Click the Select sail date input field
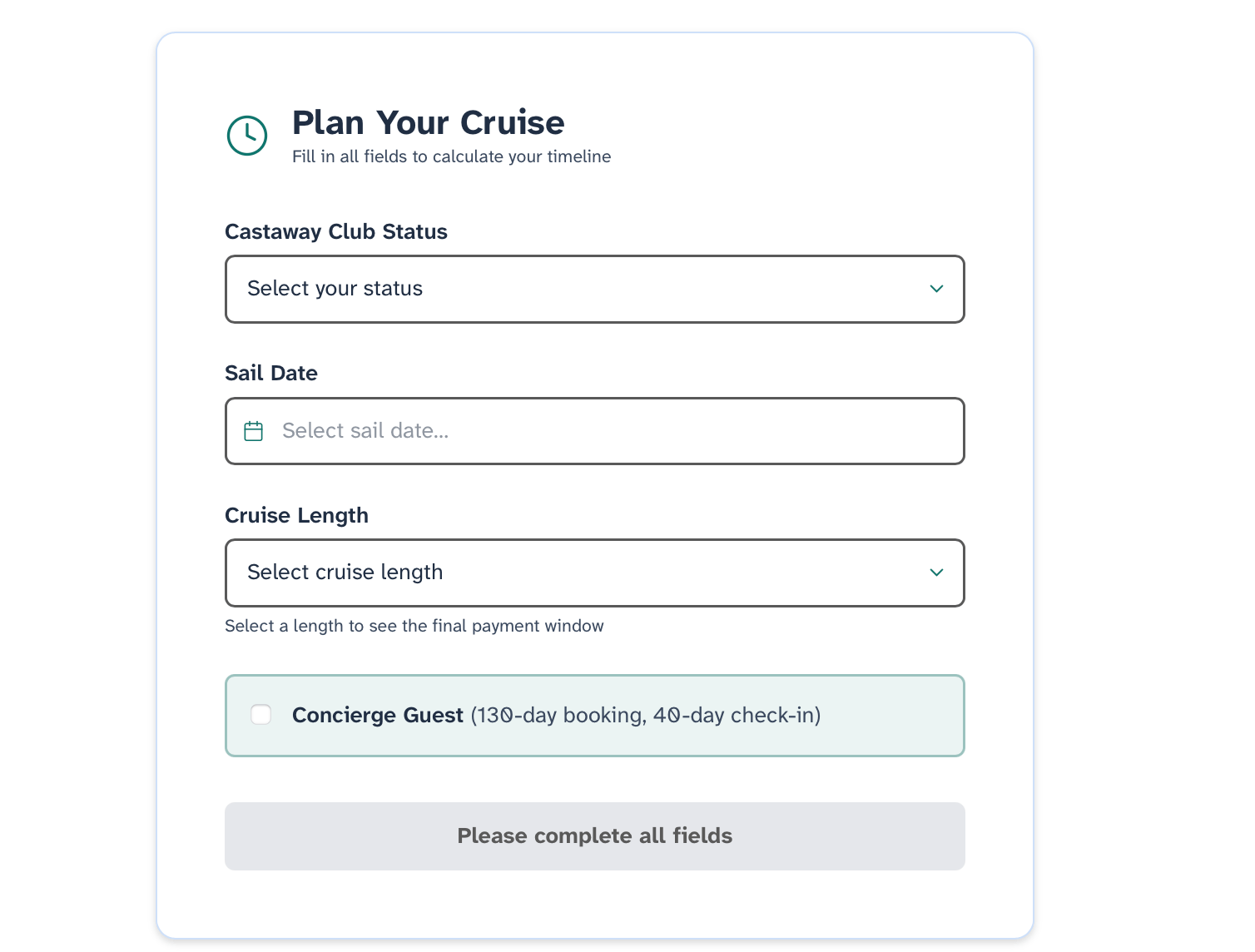This screenshot has height=952, width=1255. 594,431
